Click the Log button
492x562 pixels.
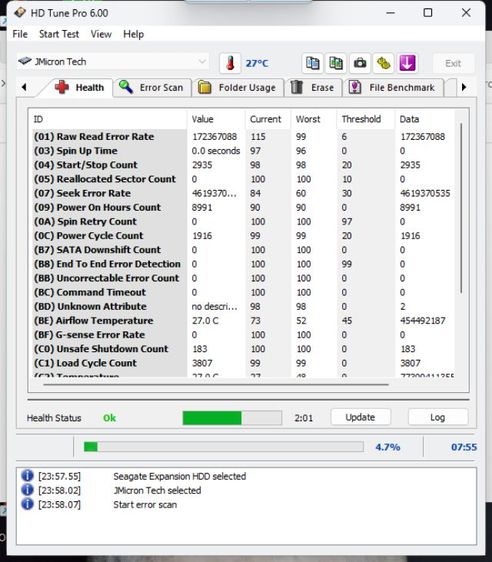pyautogui.click(x=438, y=417)
